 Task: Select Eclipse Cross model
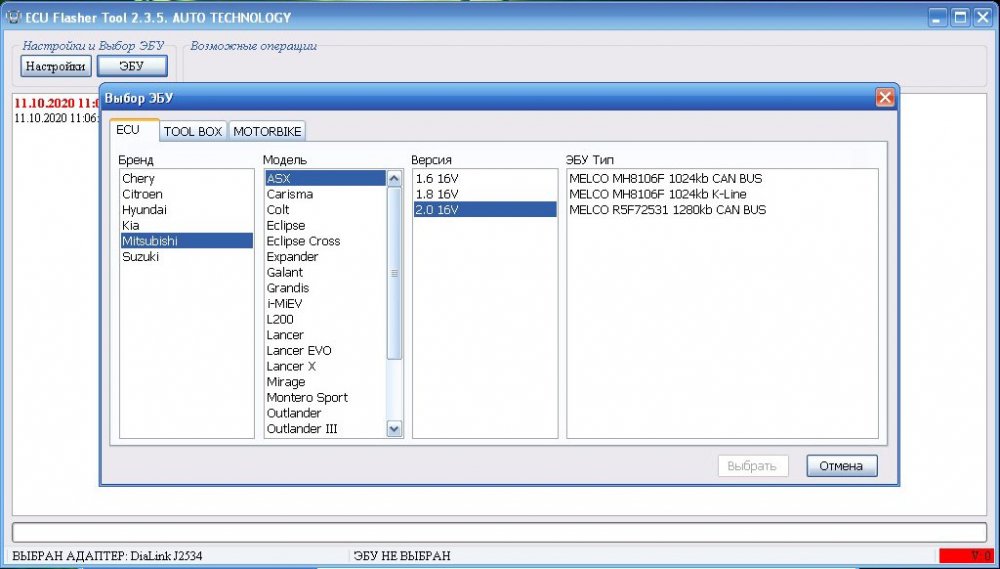325,241
